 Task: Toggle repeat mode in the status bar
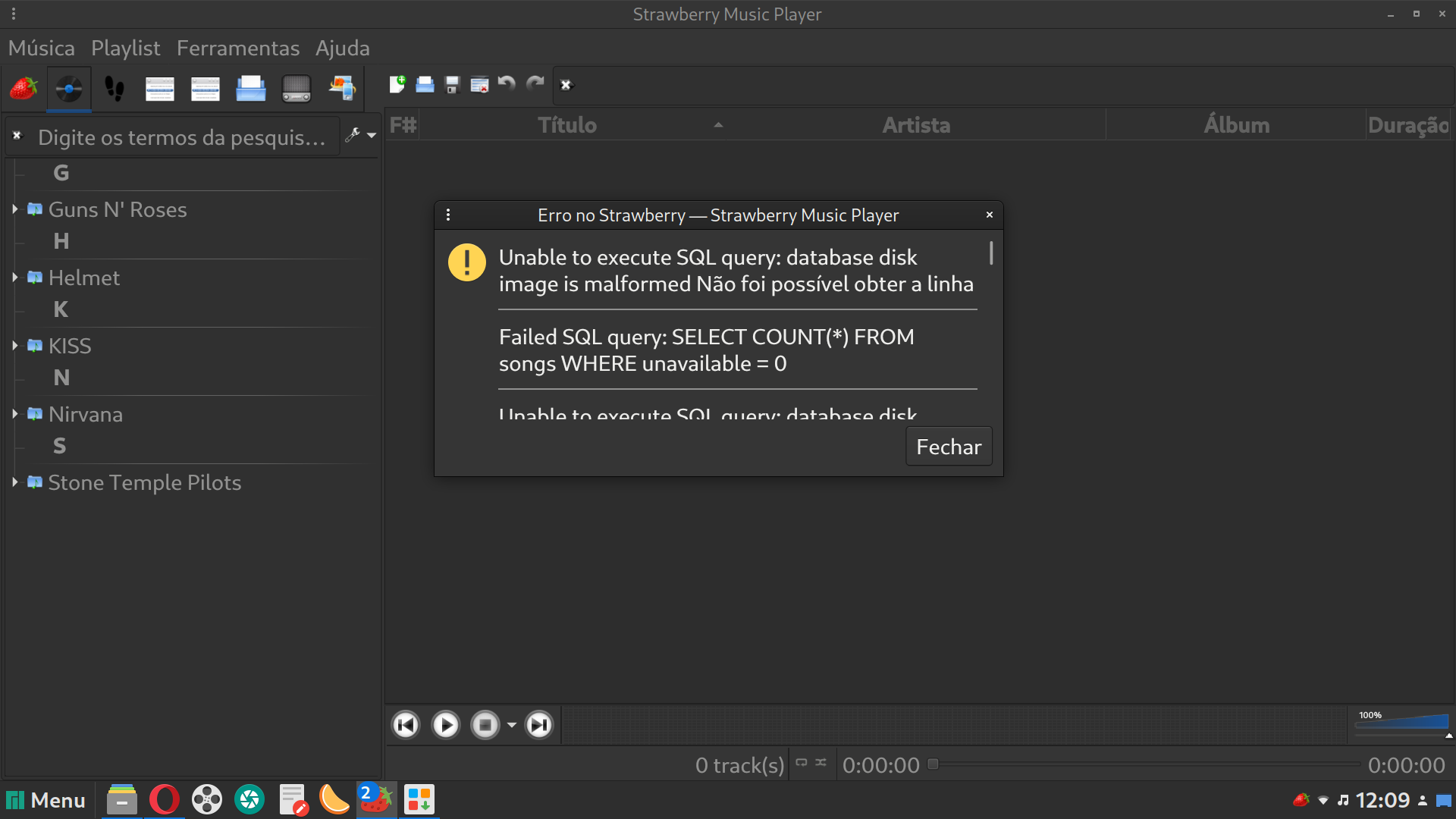802,763
